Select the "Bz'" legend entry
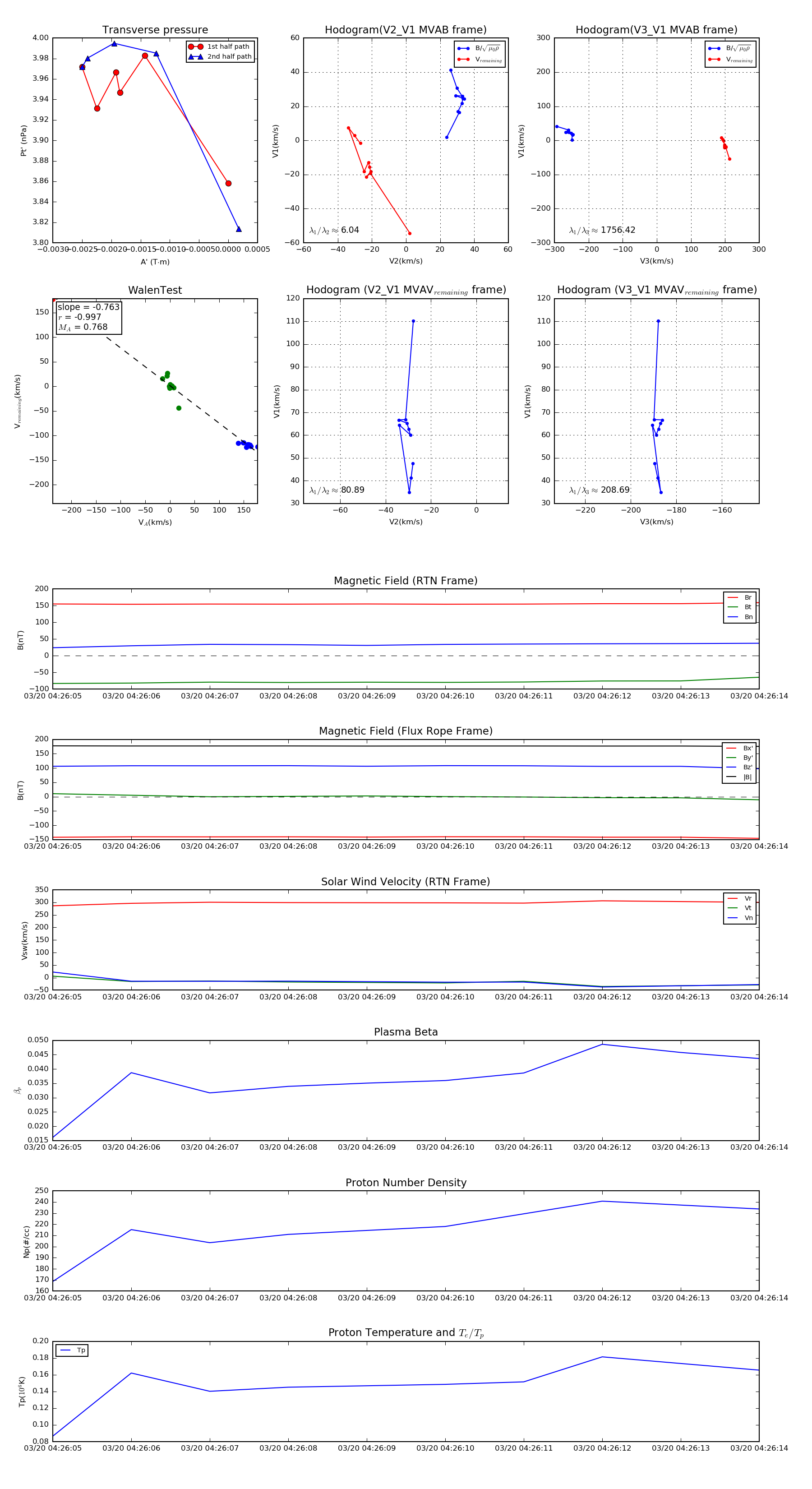Viewport: 812px width, 1489px height. (x=740, y=768)
